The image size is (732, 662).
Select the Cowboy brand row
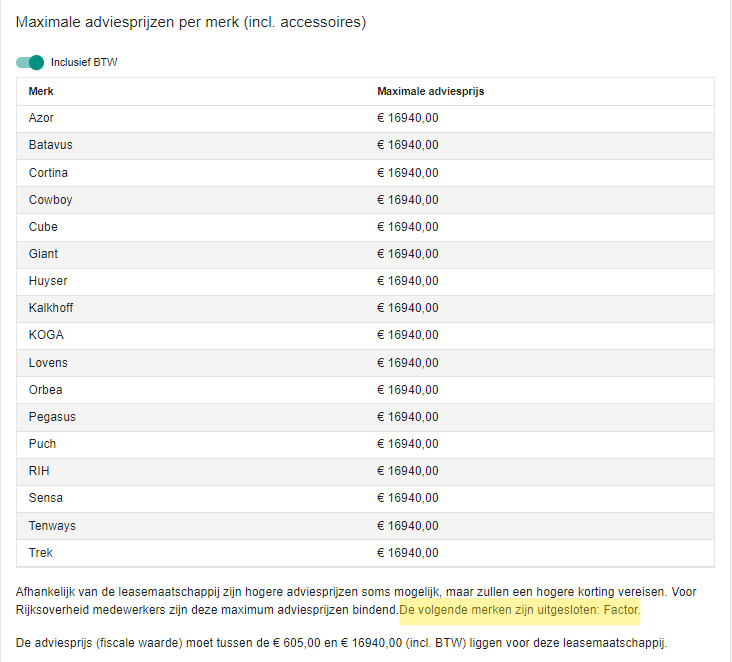(x=365, y=200)
